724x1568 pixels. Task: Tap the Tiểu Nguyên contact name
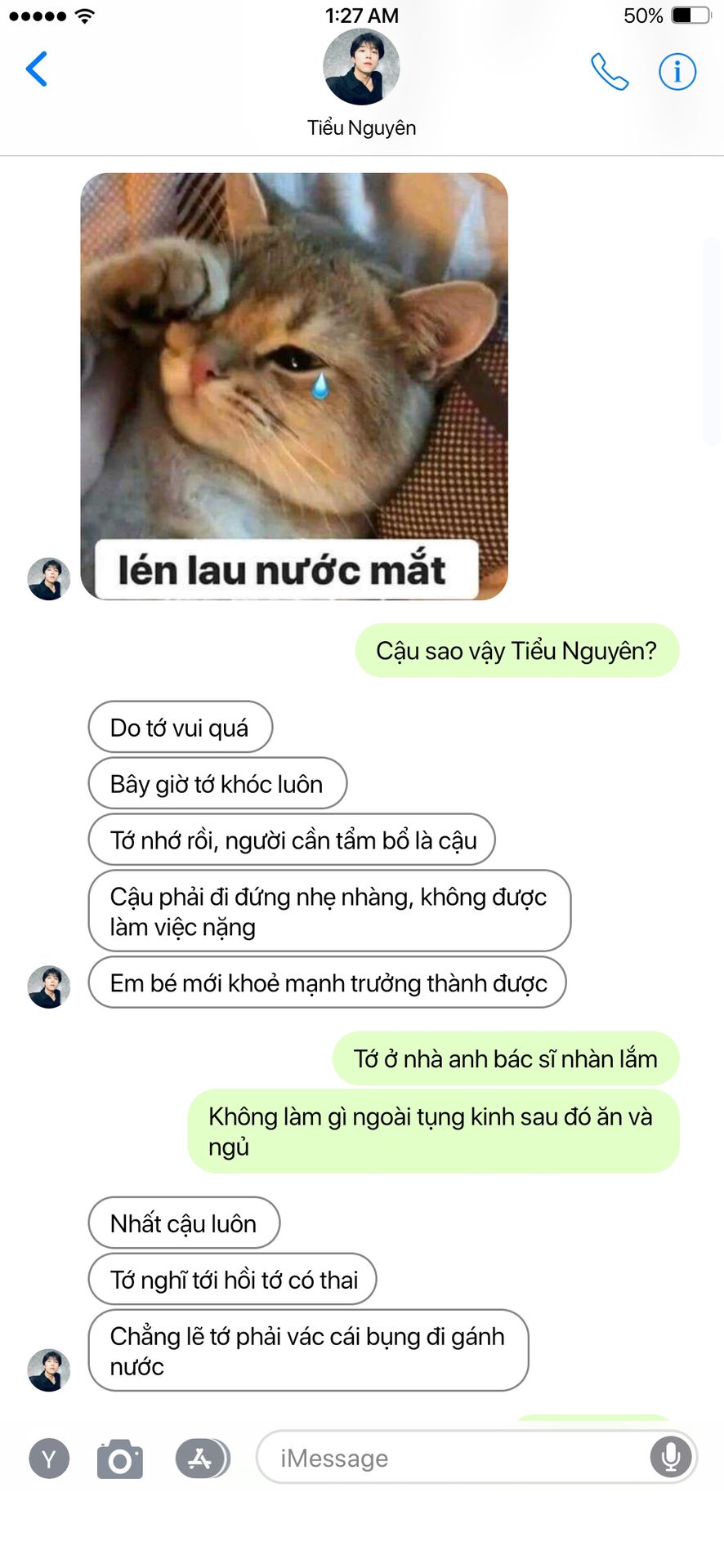tap(361, 128)
